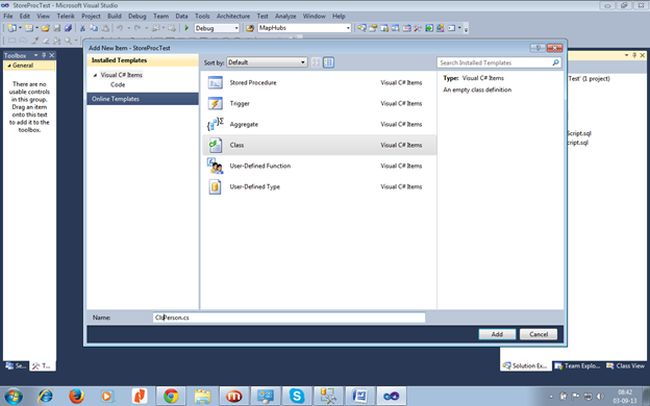
Task: Select the Aggregate template icon
Action: (x=215, y=124)
